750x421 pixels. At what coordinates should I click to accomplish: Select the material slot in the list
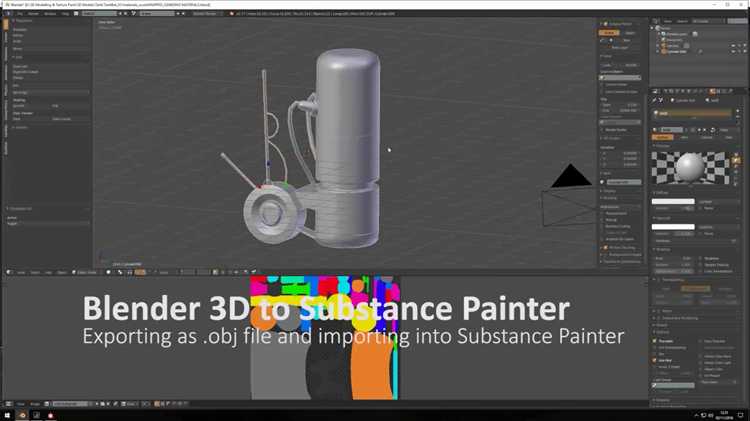(693, 113)
